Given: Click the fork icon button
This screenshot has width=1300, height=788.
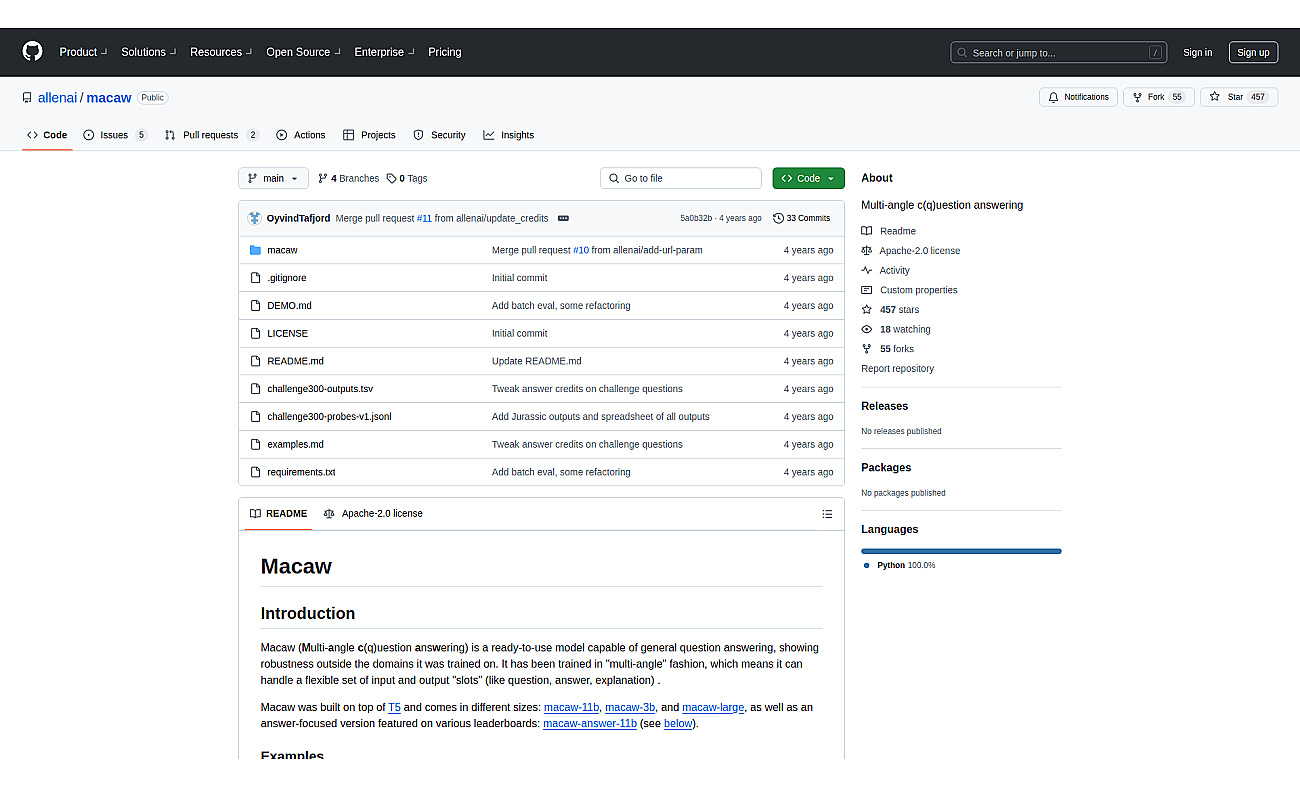Looking at the screenshot, I should point(1137,97).
